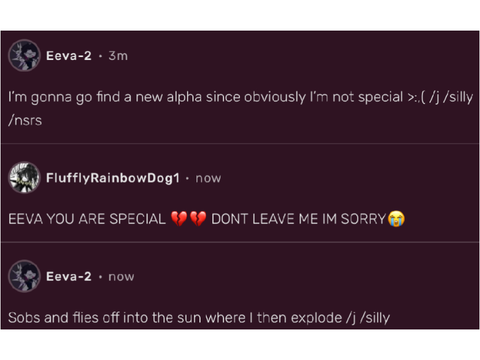Click the loudly crying face emoji
This screenshot has height=360, width=480.
(x=396, y=219)
